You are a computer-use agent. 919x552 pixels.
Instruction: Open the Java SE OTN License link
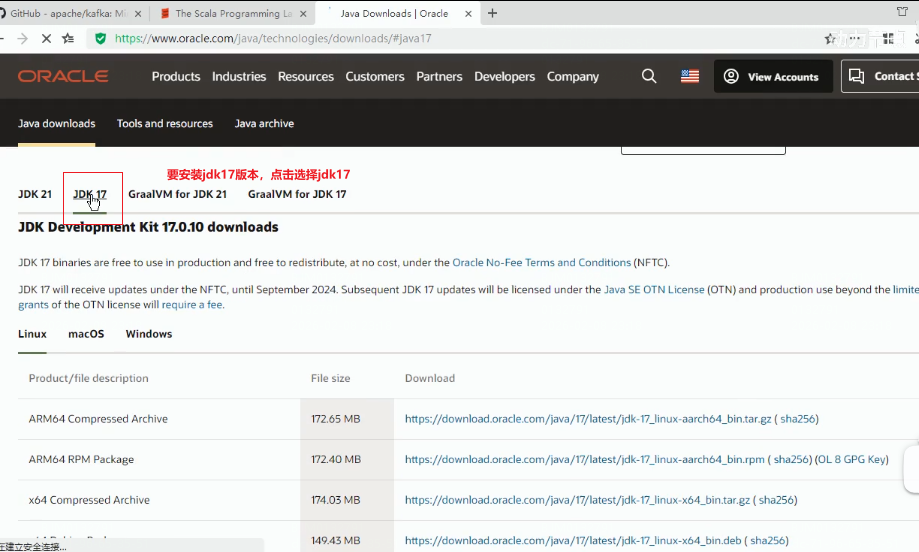coord(654,289)
